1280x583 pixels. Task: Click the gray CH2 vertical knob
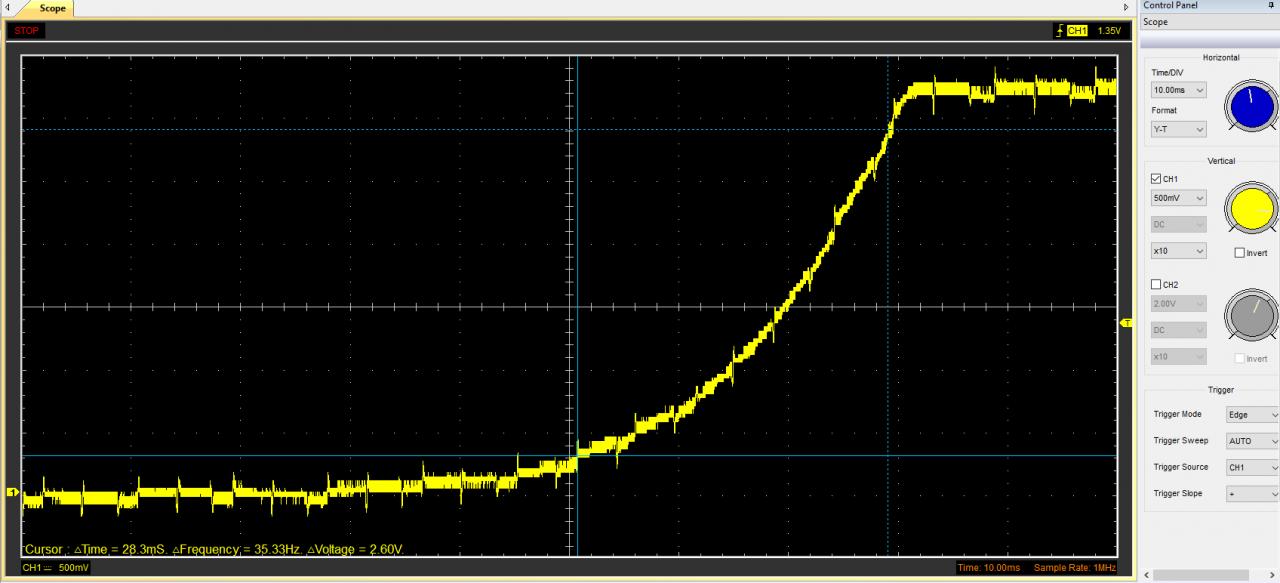coord(1253,314)
